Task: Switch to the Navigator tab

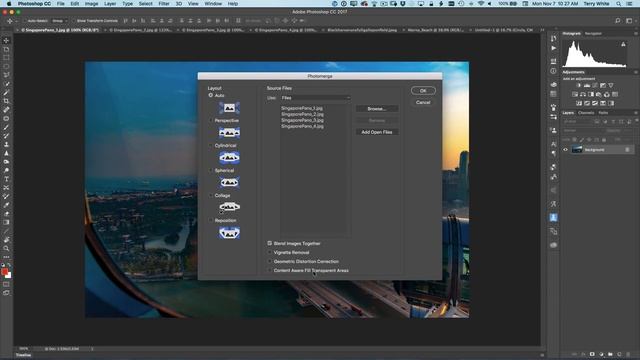Action: (593, 33)
